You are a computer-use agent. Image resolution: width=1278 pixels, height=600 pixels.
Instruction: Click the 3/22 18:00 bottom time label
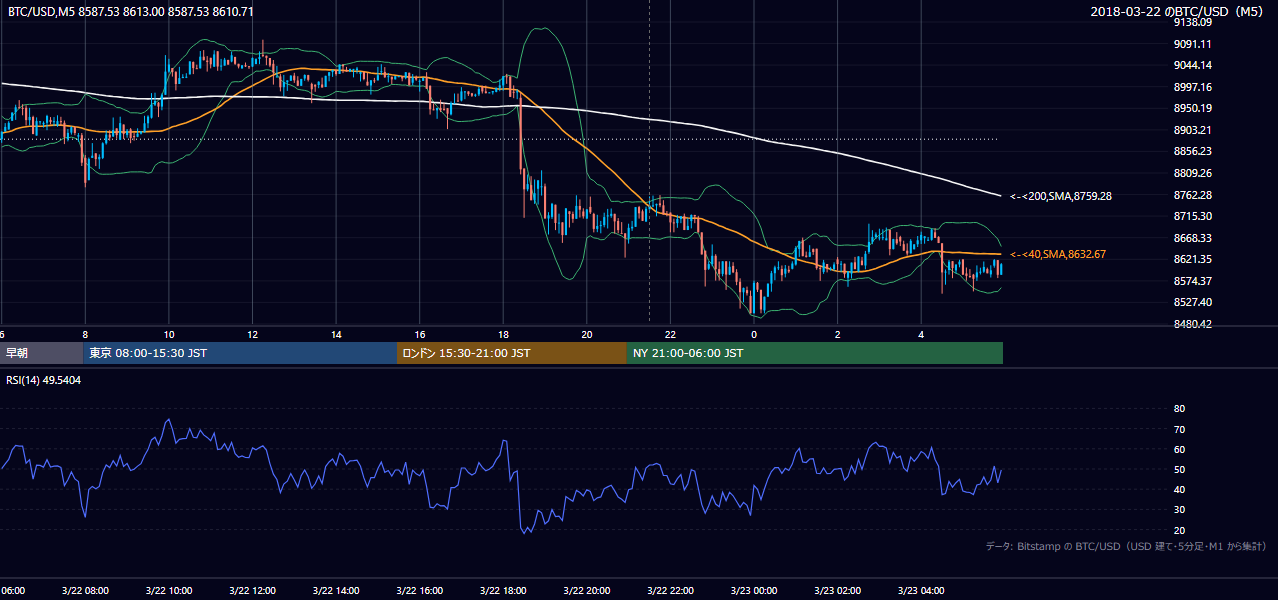503,590
